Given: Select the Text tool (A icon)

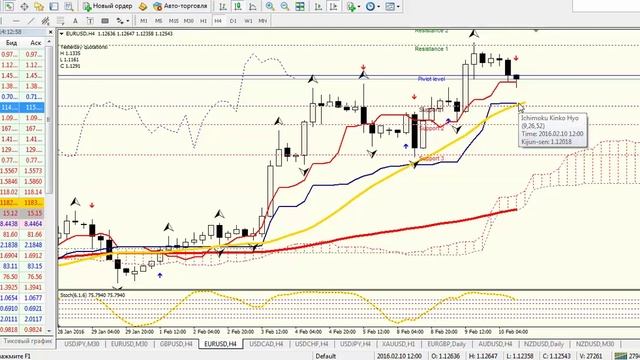Looking at the screenshot, I should click(75, 21).
